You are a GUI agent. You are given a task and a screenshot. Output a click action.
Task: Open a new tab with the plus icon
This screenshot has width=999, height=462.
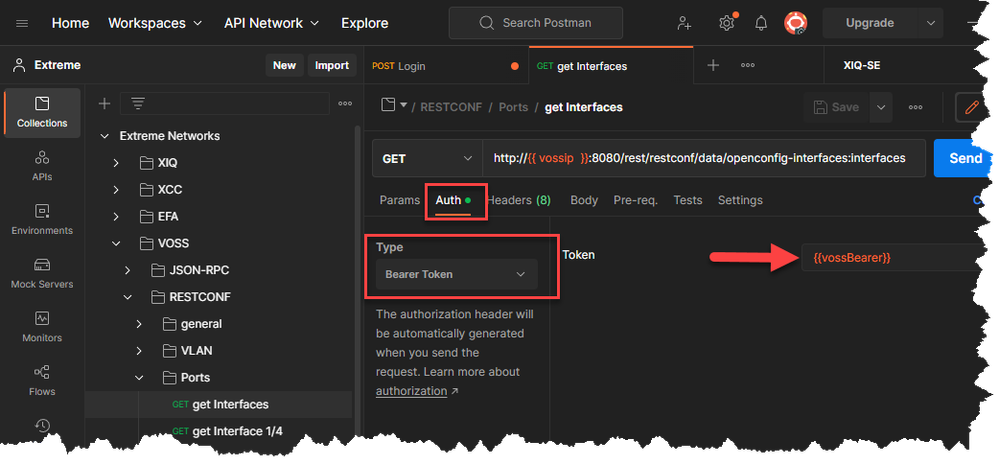pyautogui.click(x=714, y=66)
